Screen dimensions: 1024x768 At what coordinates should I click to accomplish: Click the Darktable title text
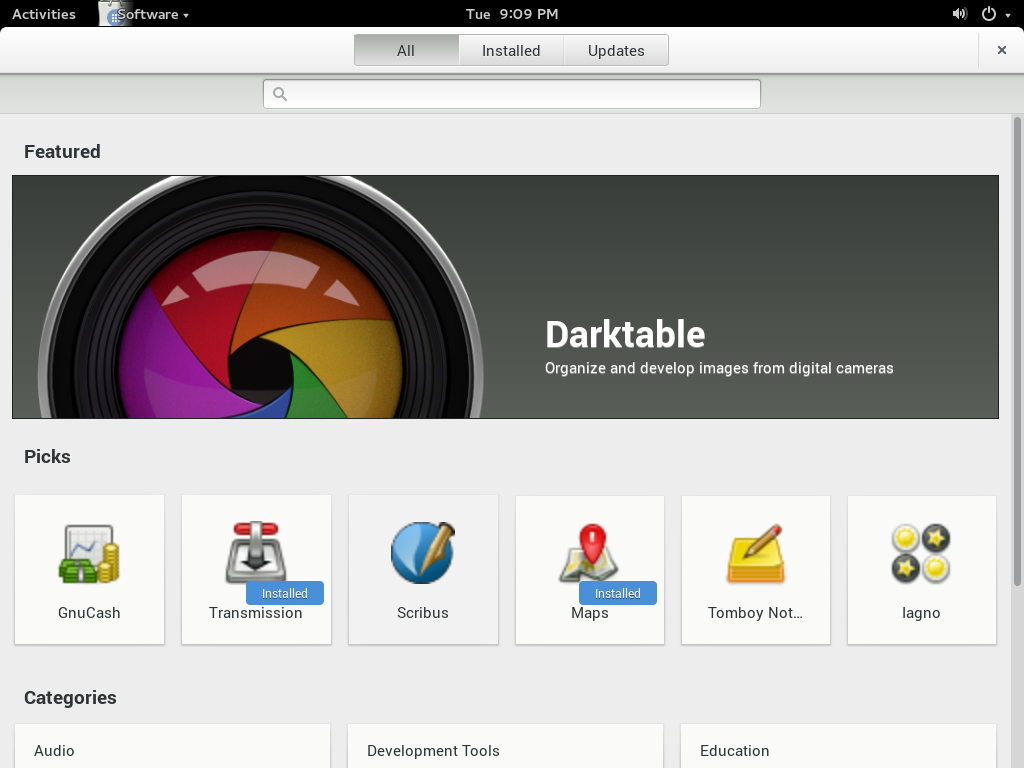[625, 334]
